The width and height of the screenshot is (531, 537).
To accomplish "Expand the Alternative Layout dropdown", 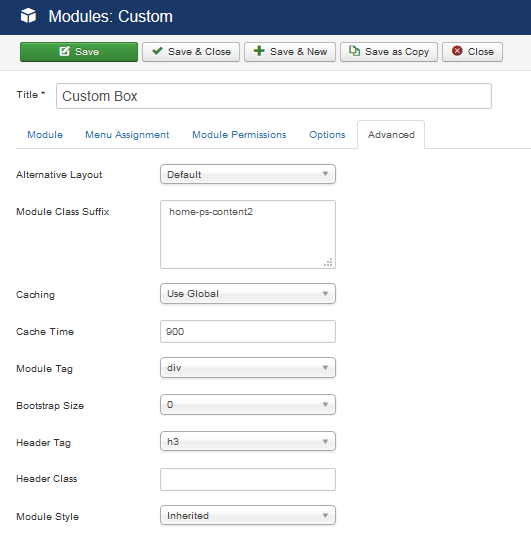I will pyautogui.click(x=248, y=174).
